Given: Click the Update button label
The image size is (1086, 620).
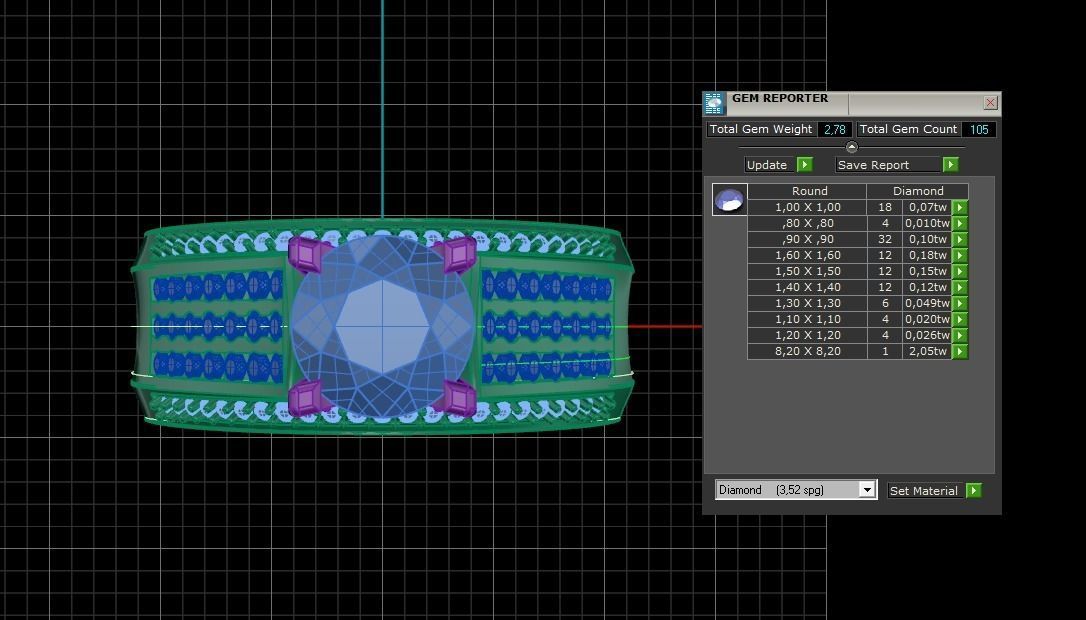Looking at the screenshot, I should [767, 165].
